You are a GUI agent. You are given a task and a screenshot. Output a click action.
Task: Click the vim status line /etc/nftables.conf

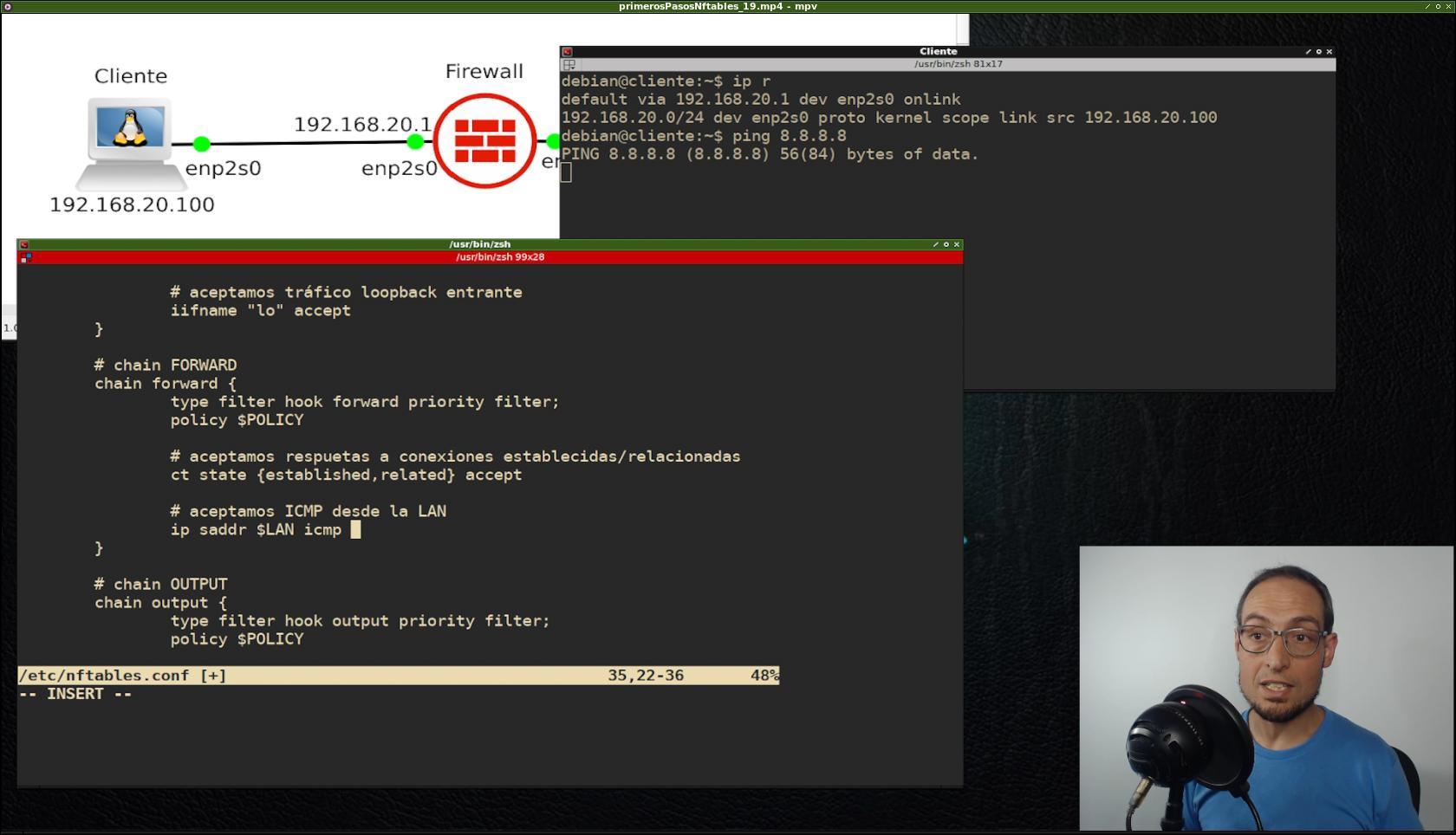coord(121,676)
